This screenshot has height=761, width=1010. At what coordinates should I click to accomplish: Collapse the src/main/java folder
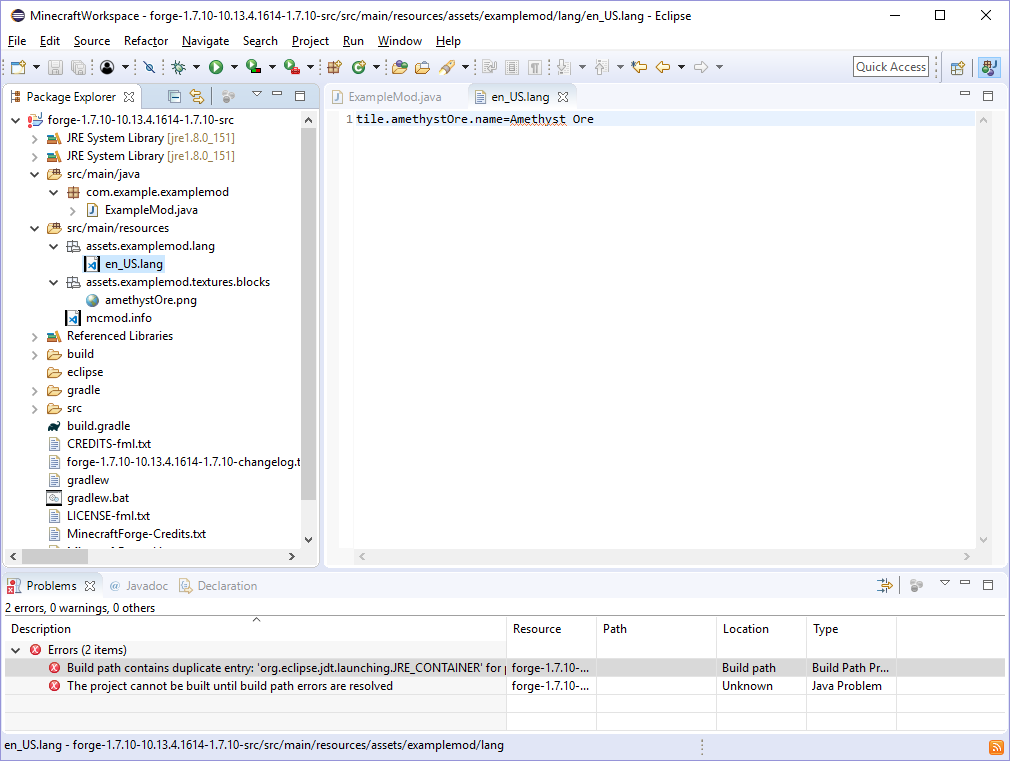tap(35, 174)
